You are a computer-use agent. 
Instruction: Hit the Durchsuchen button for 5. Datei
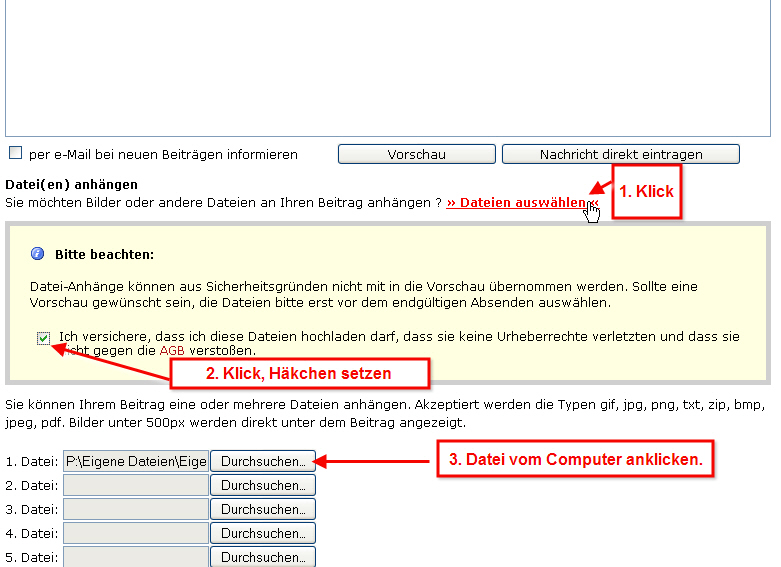(x=262, y=556)
